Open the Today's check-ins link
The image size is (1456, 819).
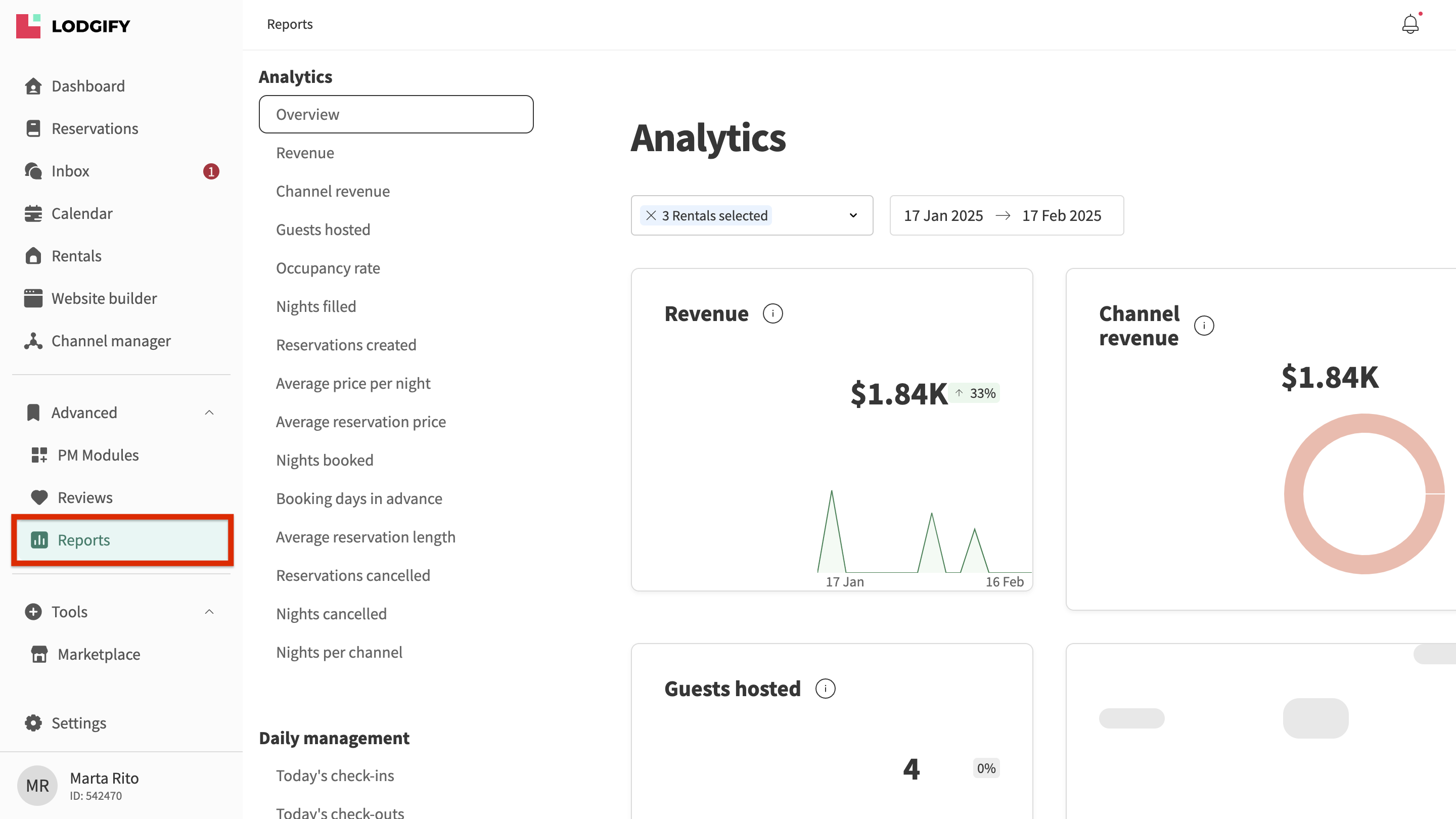(x=335, y=776)
